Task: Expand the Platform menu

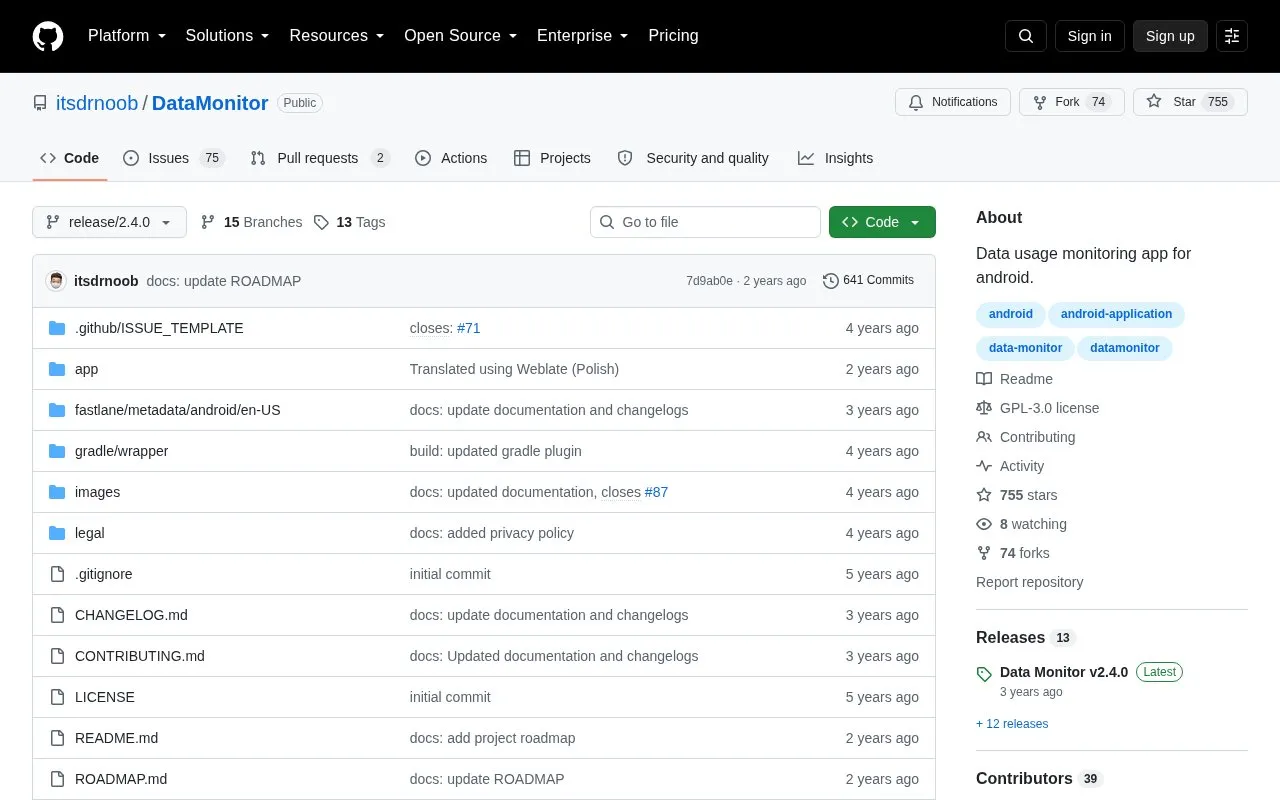Action: pos(127,36)
